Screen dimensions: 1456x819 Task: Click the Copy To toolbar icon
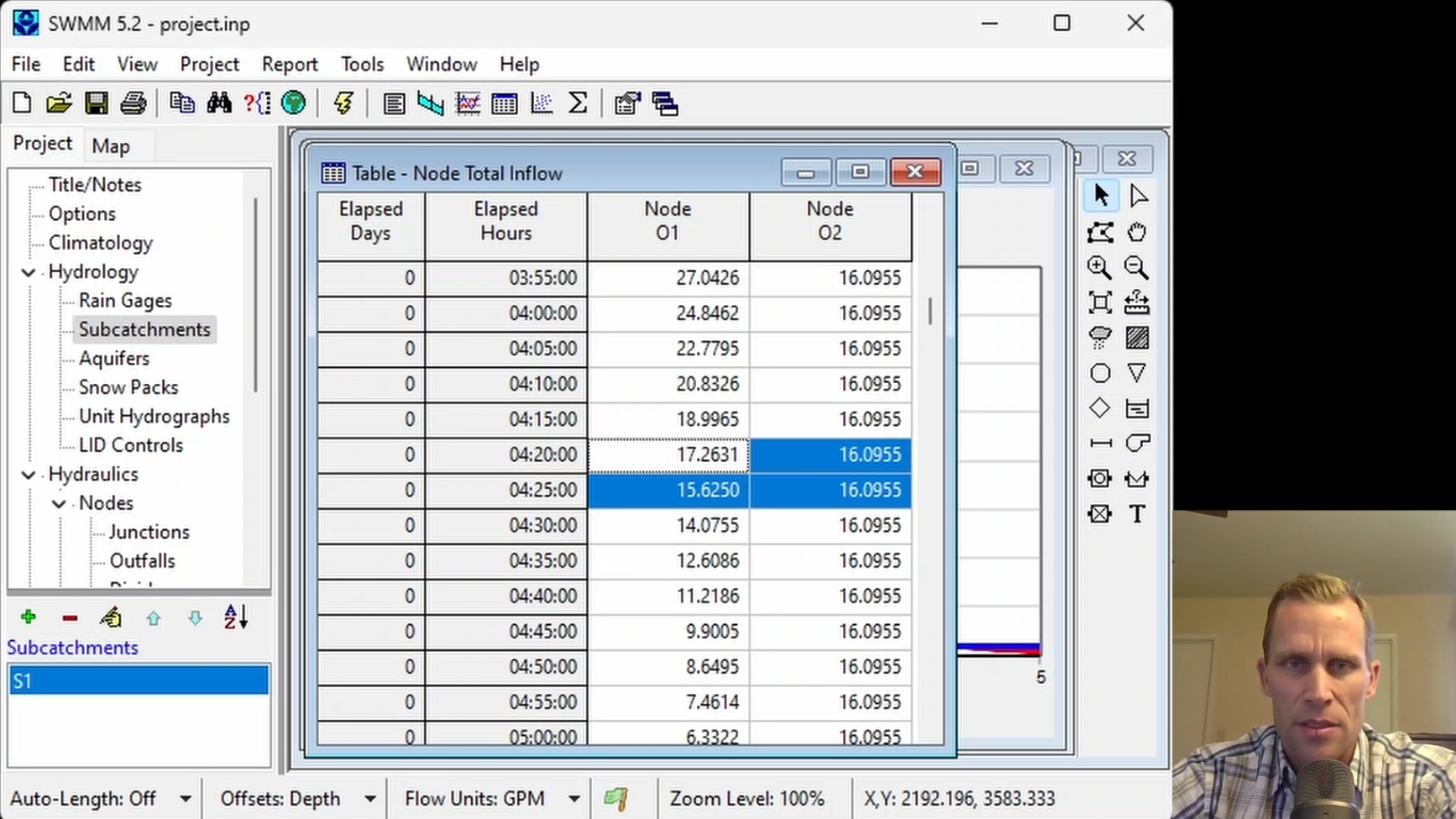(x=182, y=103)
